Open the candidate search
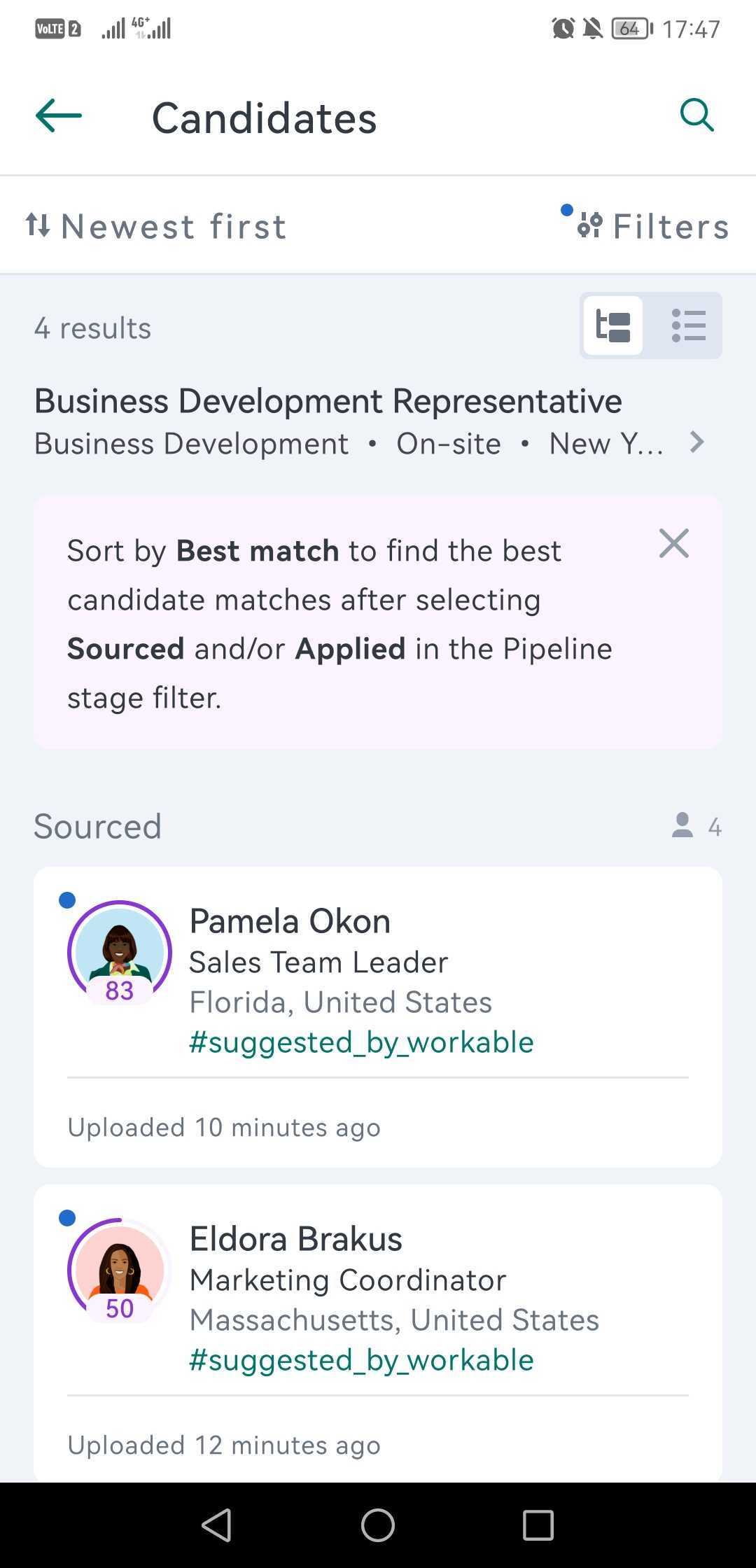756x1568 pixels. [696, 115]
